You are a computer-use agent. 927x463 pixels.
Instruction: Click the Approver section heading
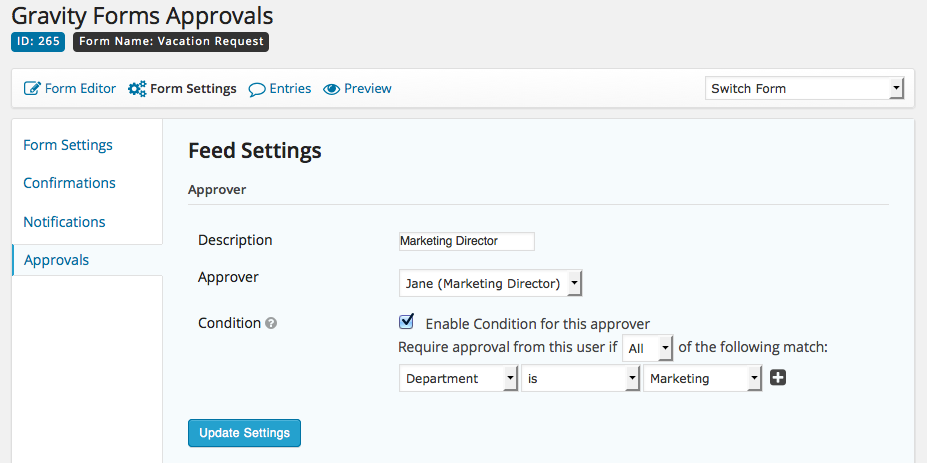(217, 190)
